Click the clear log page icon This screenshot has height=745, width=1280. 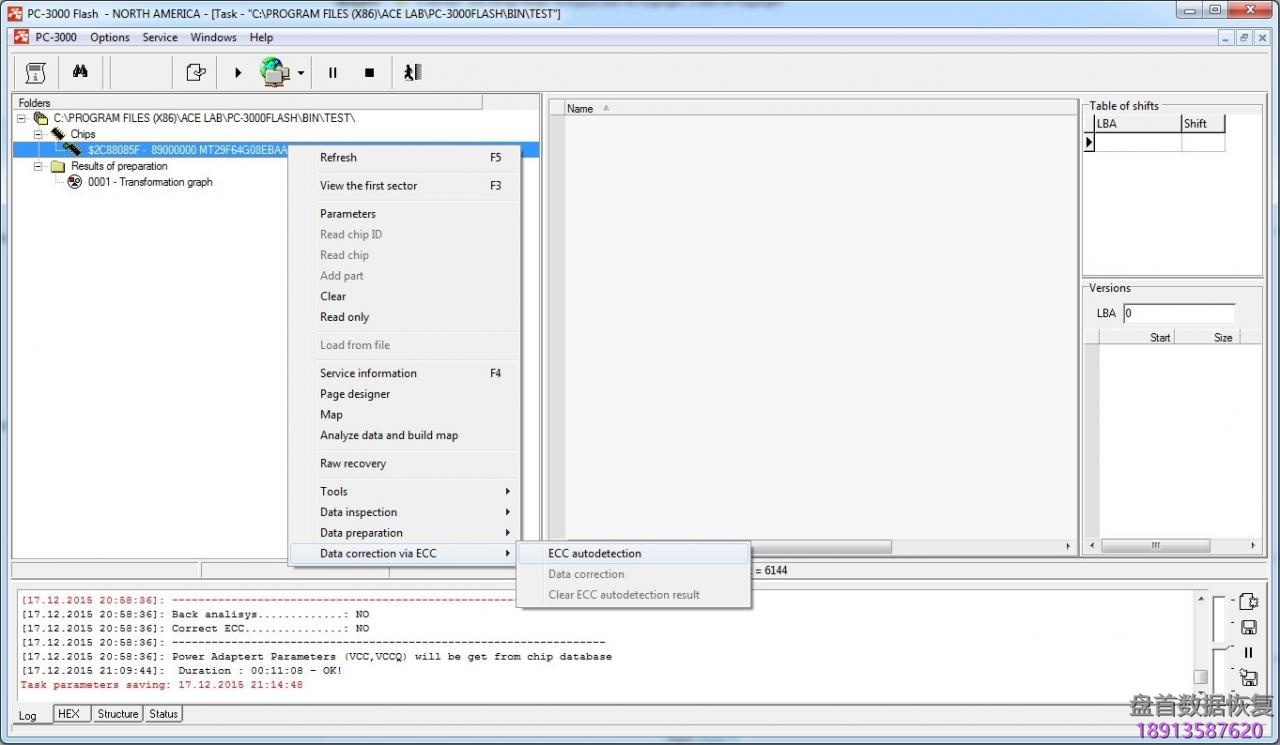click(1248, 601)
